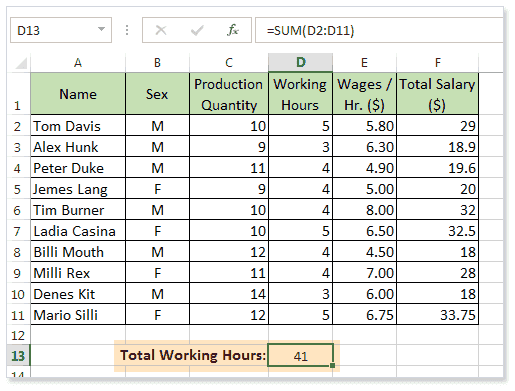Click the Total Working Hours label
515x391 pixels.
point(193,355)
